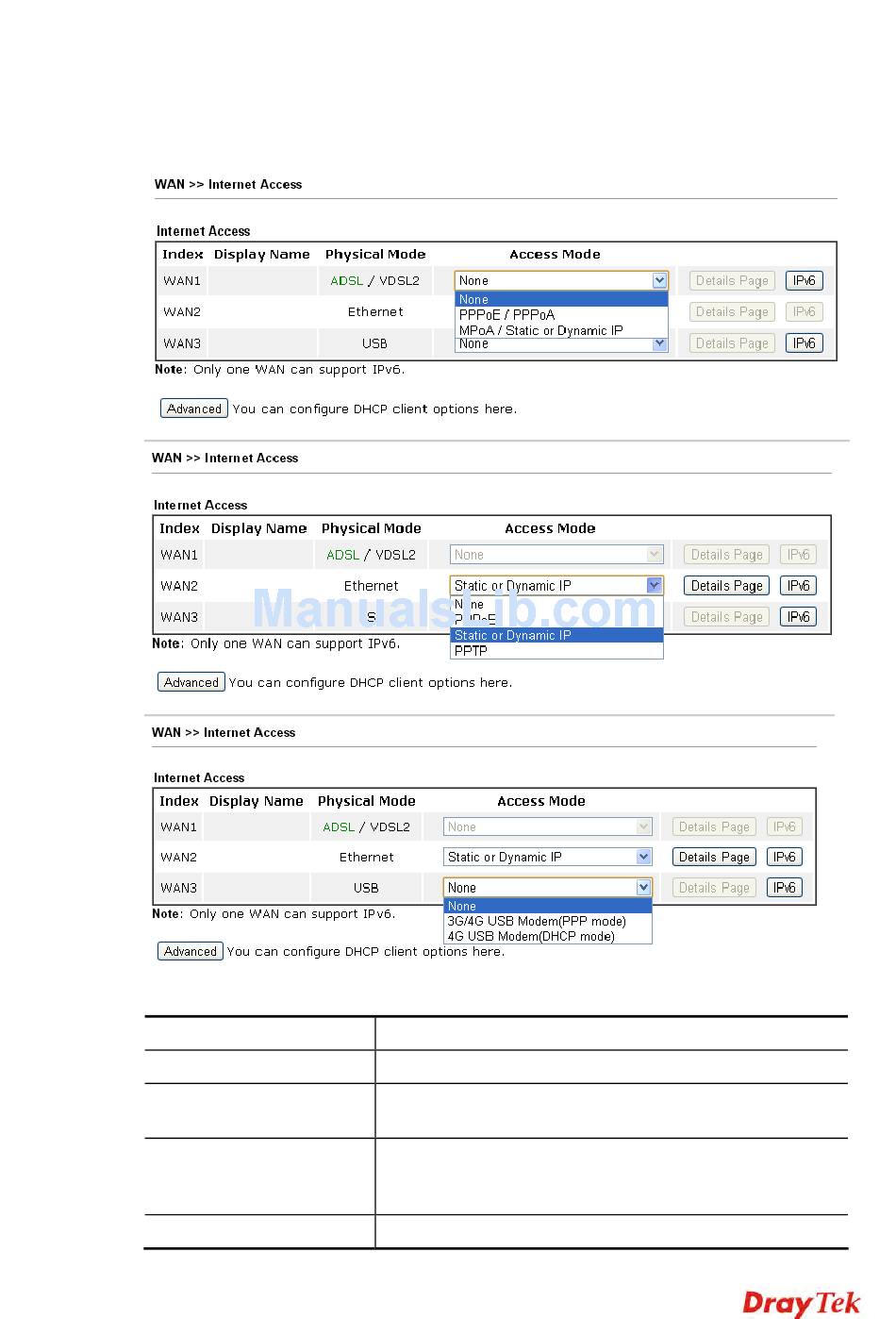Viewport: 896px width, 1319px height.
Task: Click the ManualsLib.com watermark
Action: coord(453,609)
